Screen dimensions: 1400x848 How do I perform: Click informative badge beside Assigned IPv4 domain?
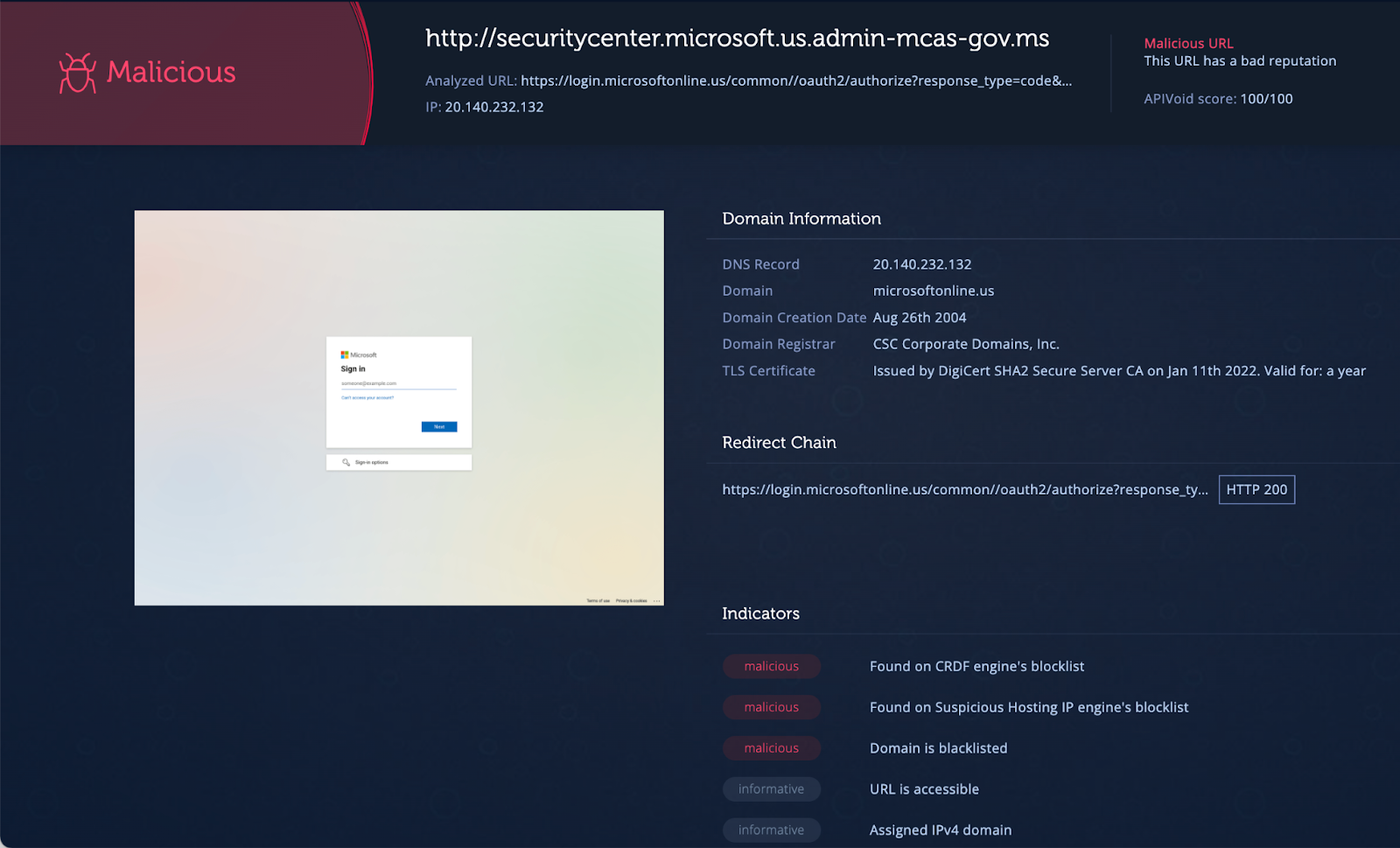(772, 830)
